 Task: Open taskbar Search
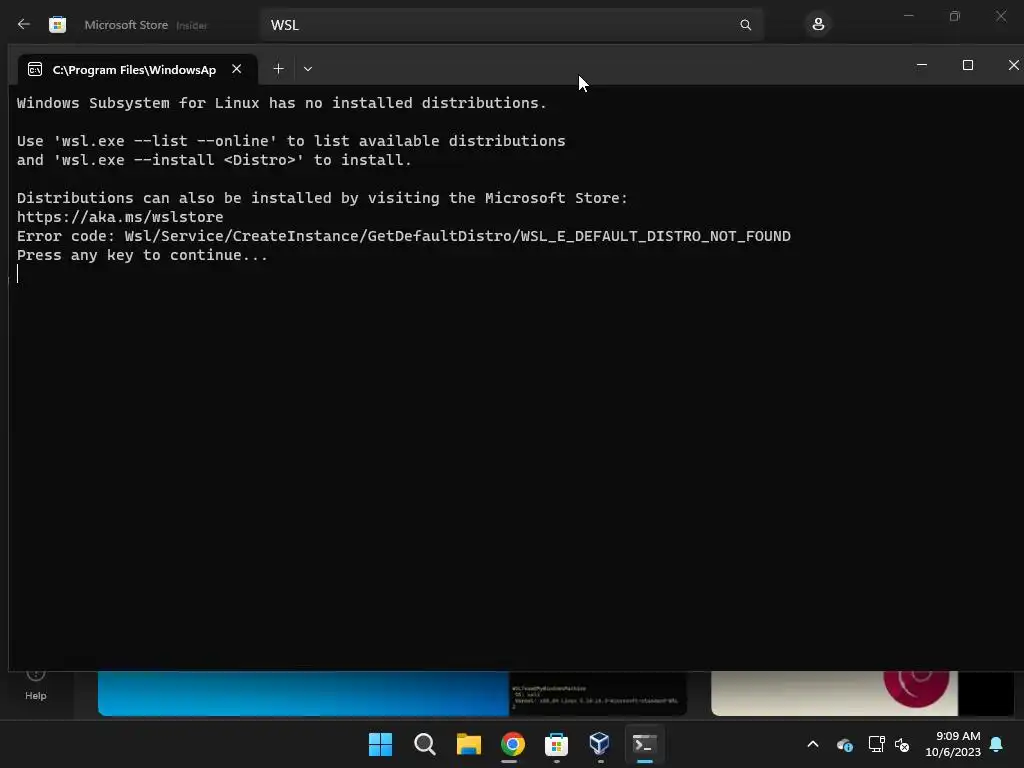[424, 744]
